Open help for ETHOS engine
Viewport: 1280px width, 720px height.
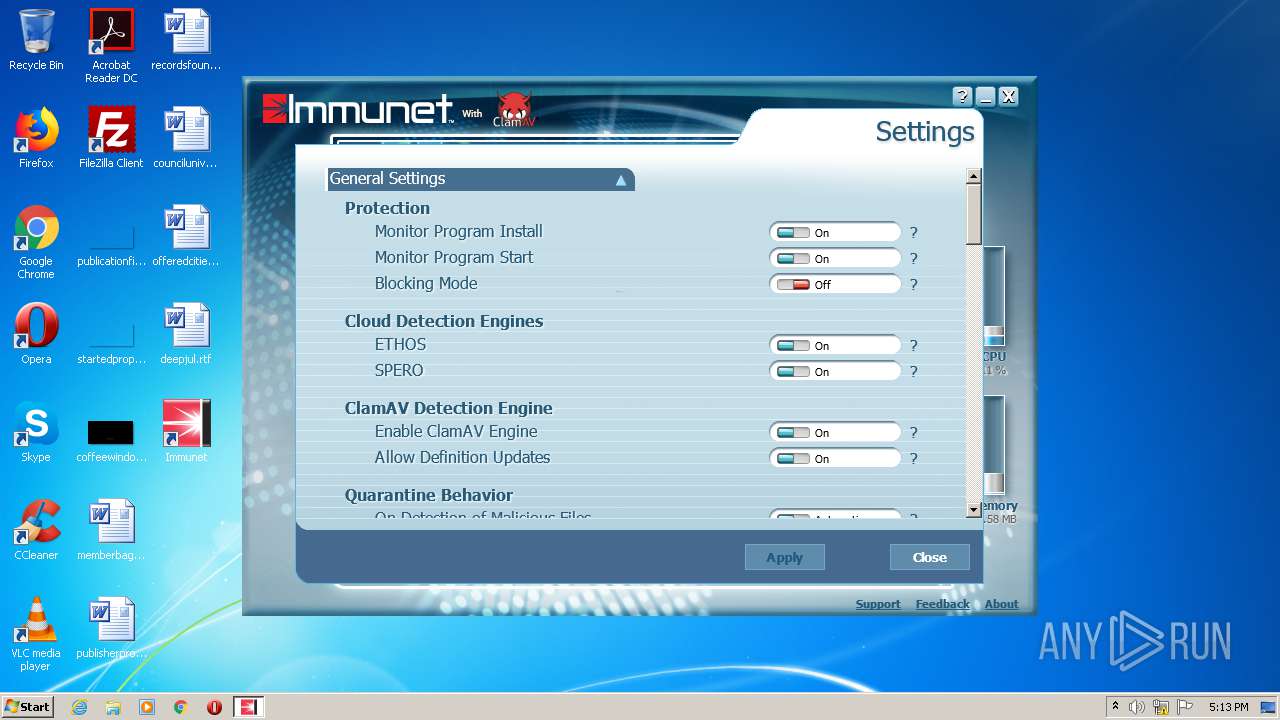[x=913, y=345]
